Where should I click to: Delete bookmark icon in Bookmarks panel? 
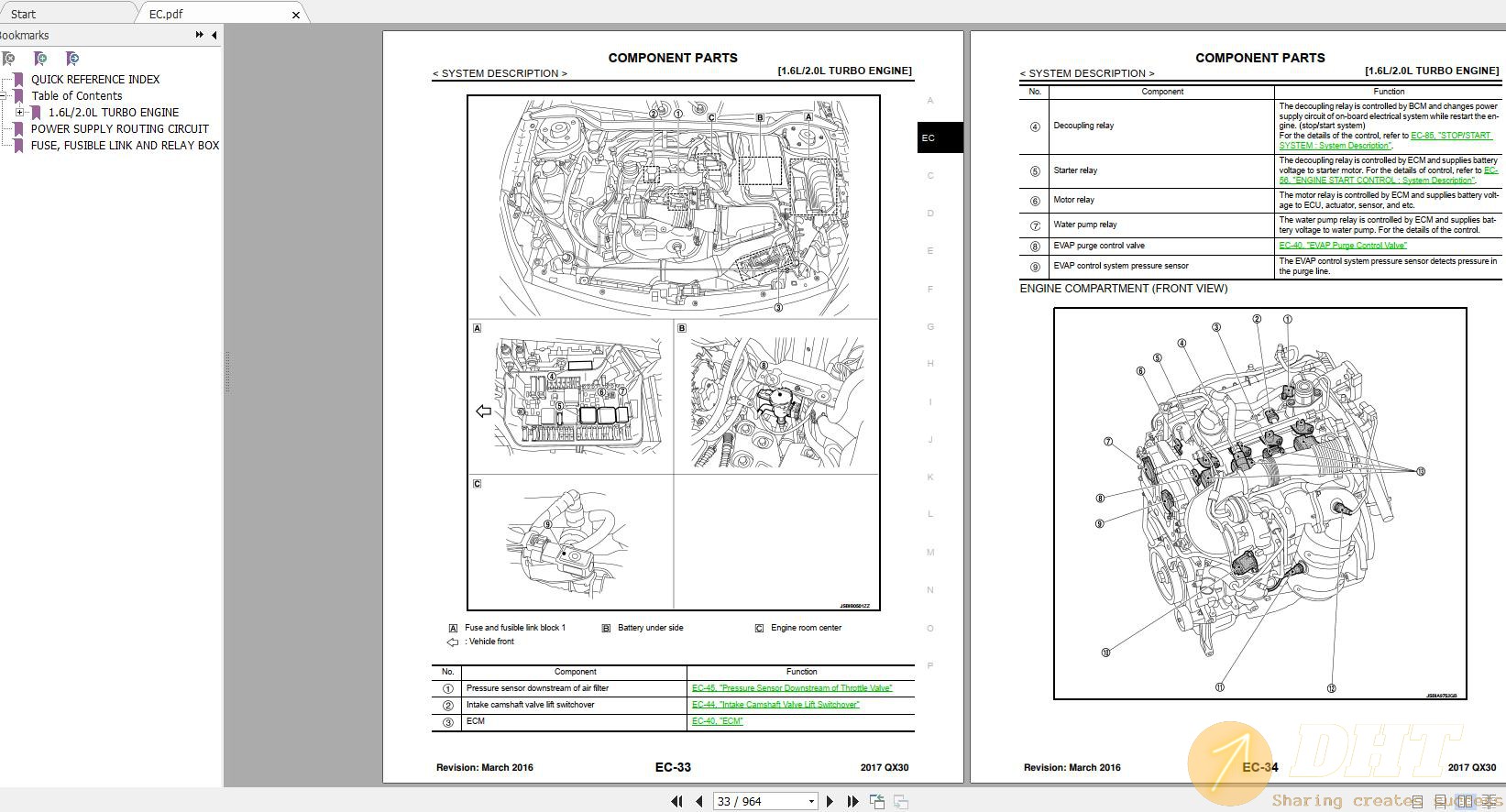click(x=8, y=59)
